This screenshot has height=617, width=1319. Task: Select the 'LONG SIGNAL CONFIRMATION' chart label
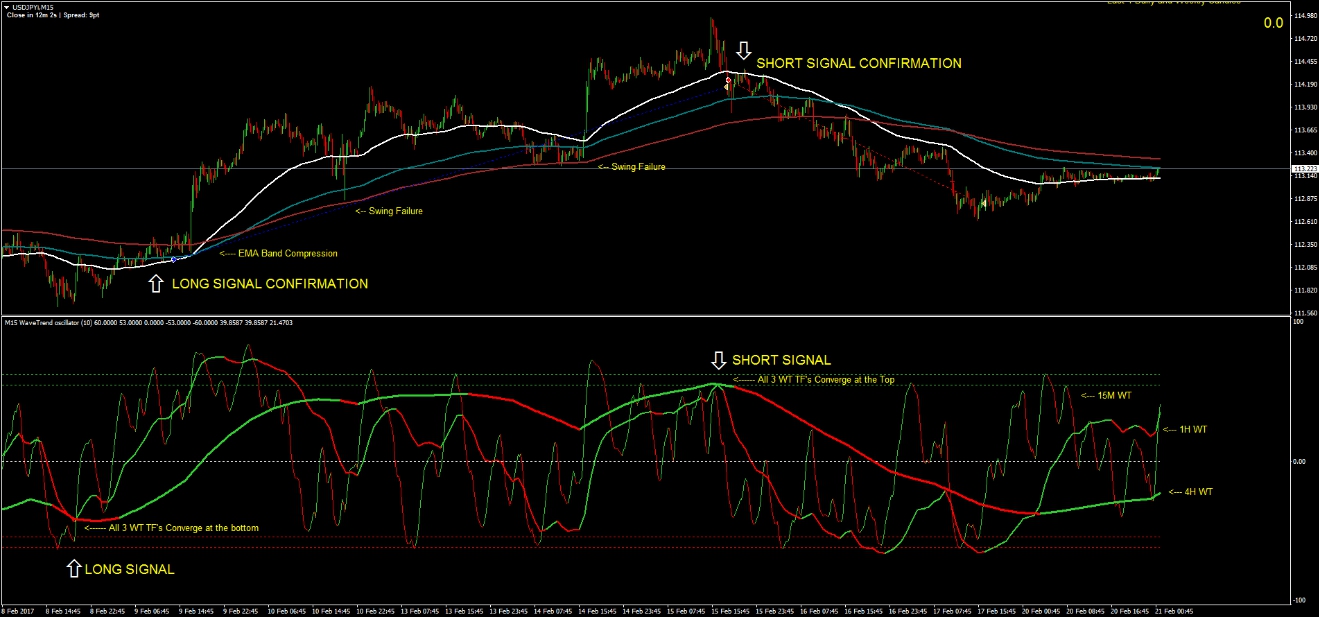point(270,284)
